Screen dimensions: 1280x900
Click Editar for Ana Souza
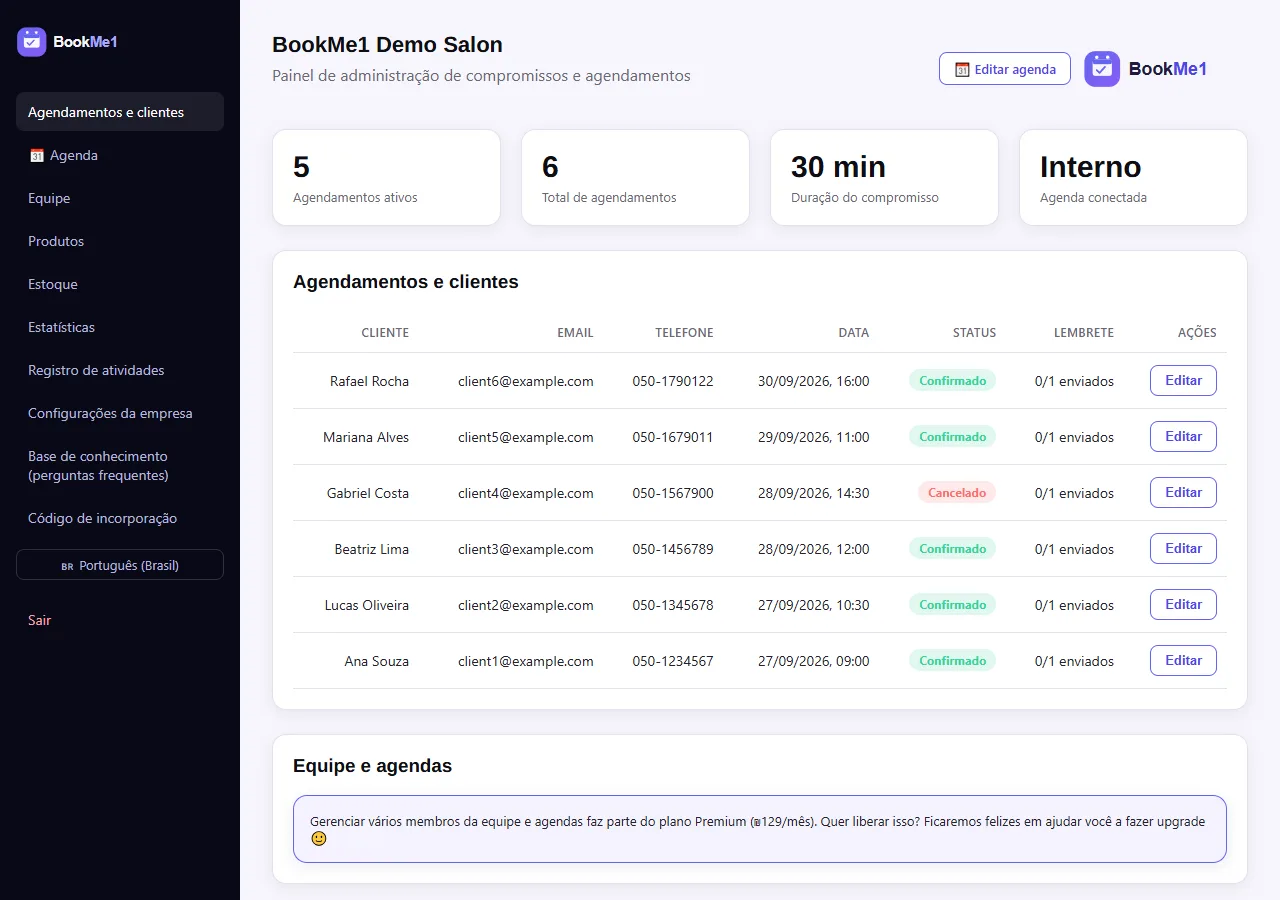[x=1183, y=661]
